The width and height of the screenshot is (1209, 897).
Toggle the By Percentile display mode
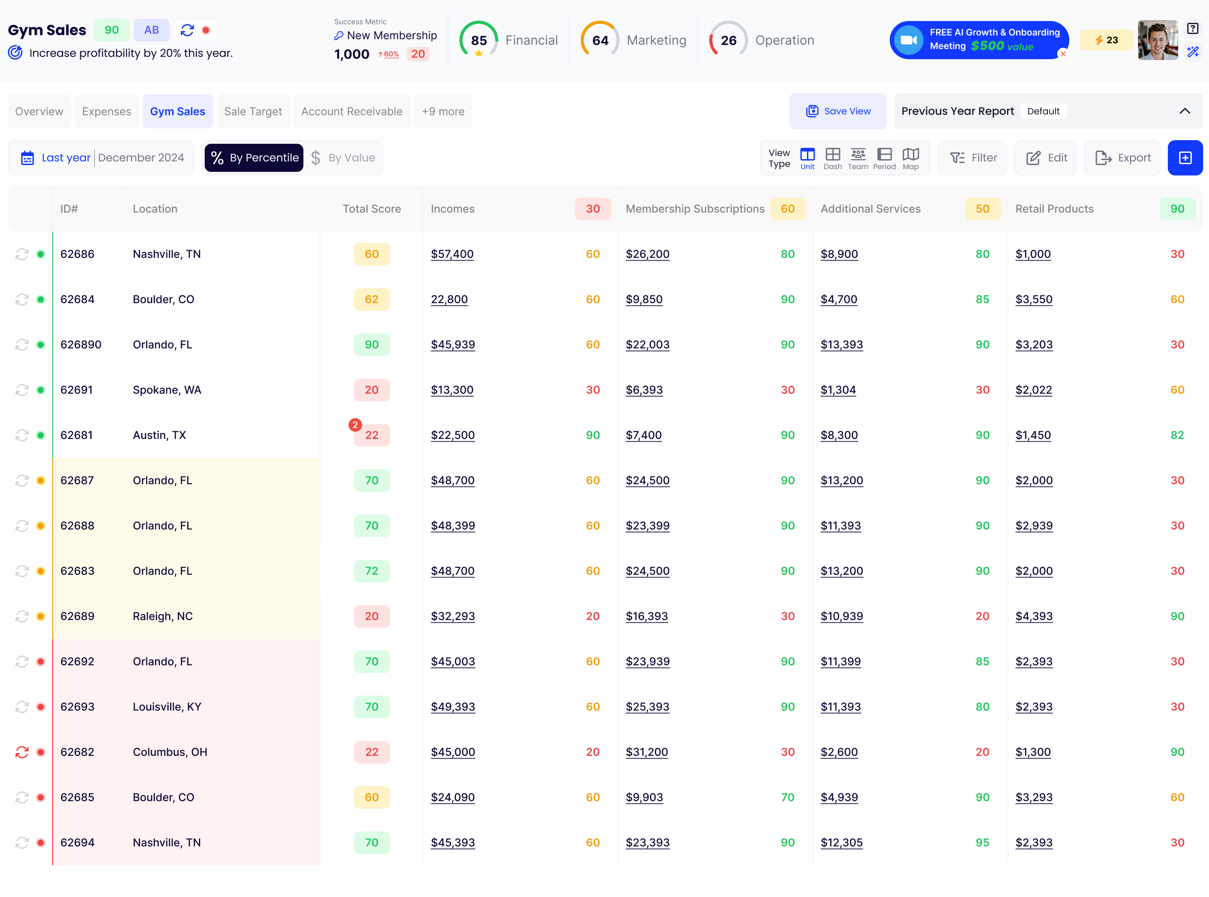coord(254,158)
